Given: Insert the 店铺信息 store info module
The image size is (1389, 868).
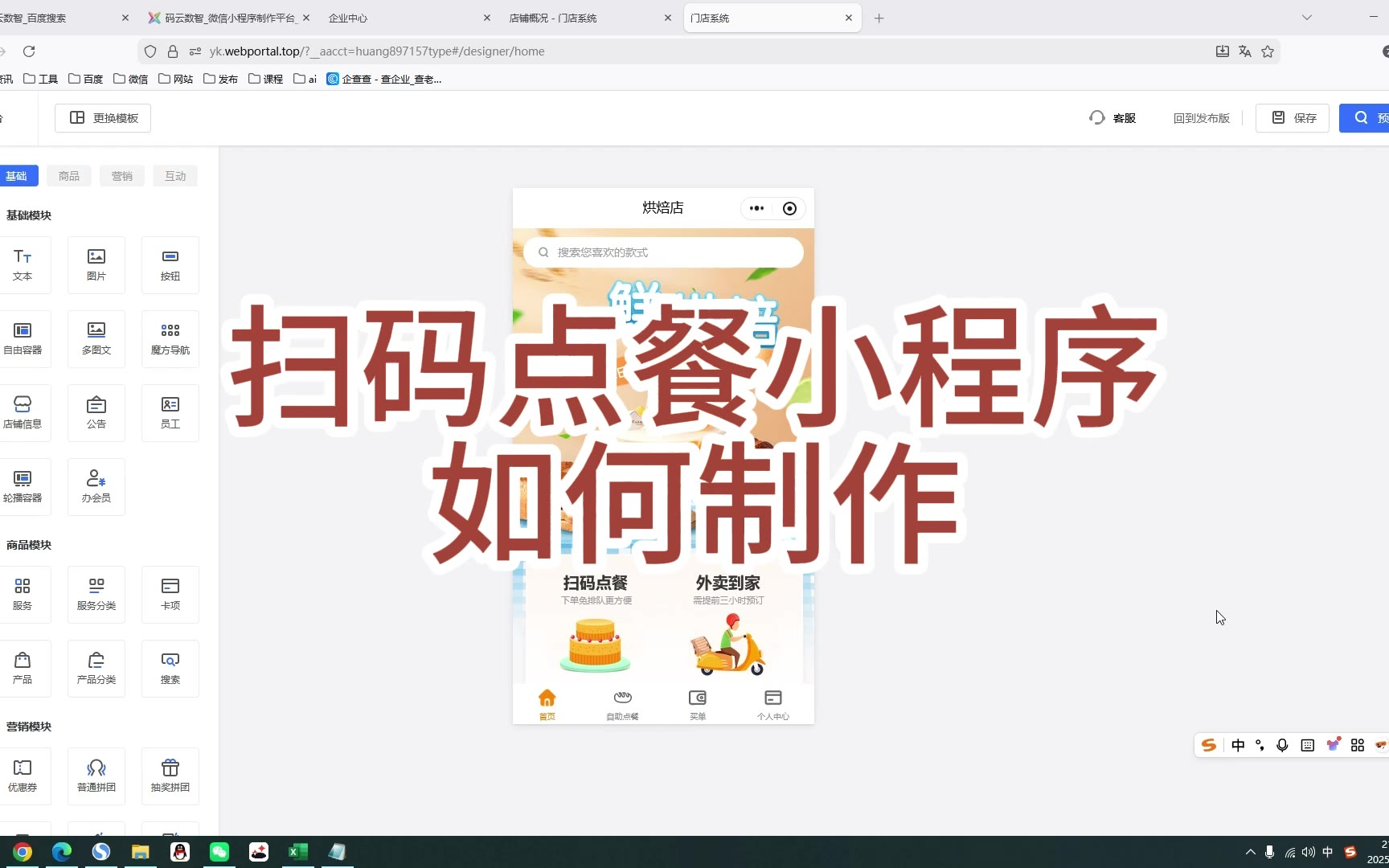Looking at the screenshot, I should pyautogui.click(x=23, y=412).
